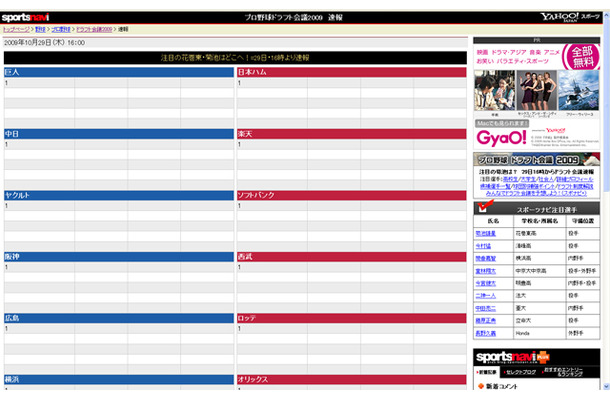Click the sportsnavi plus logo banner
The height and width of the screenshot is (400, 610).
513,357
